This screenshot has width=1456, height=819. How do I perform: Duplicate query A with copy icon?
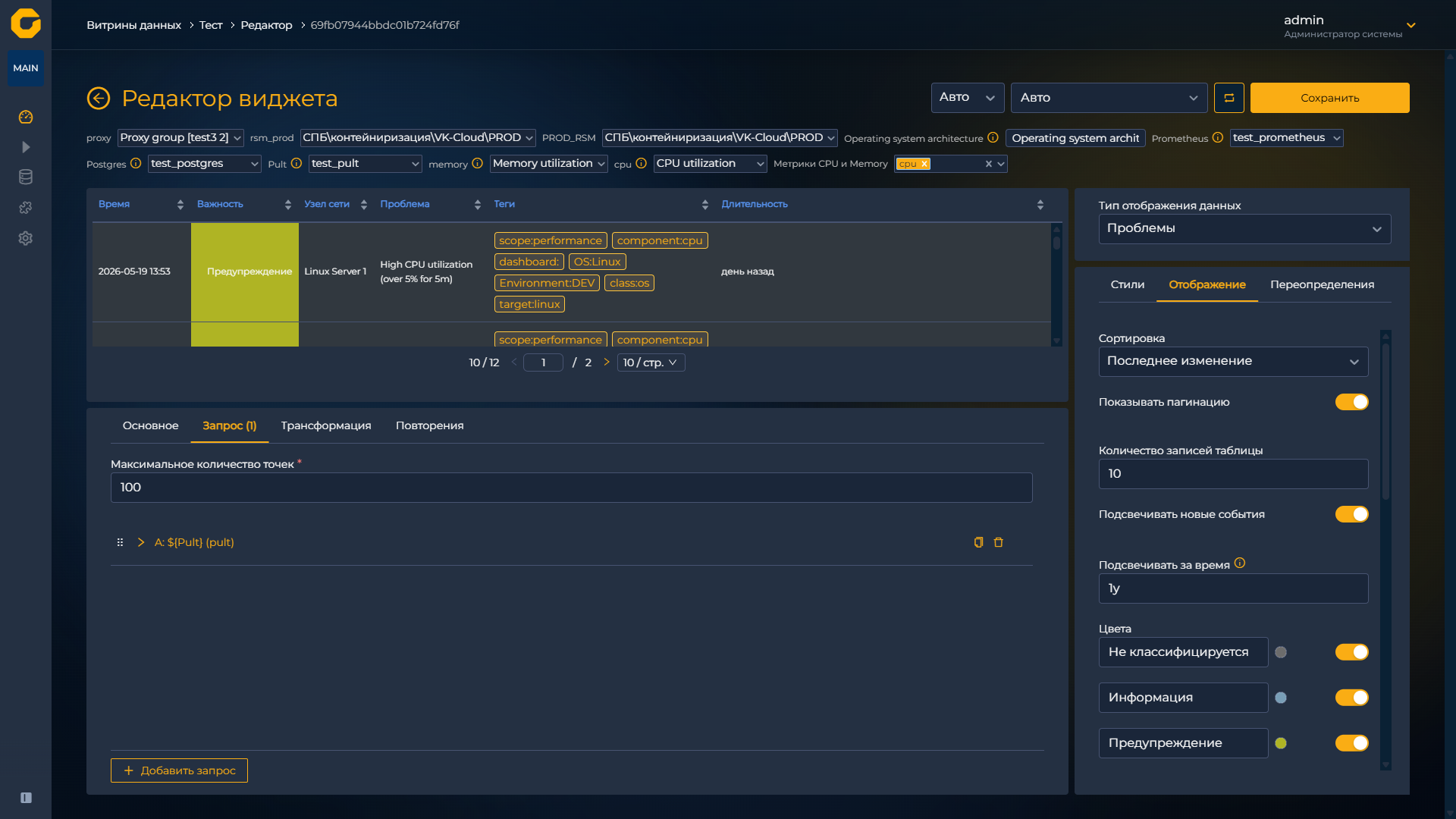click(x=978, y=542)
